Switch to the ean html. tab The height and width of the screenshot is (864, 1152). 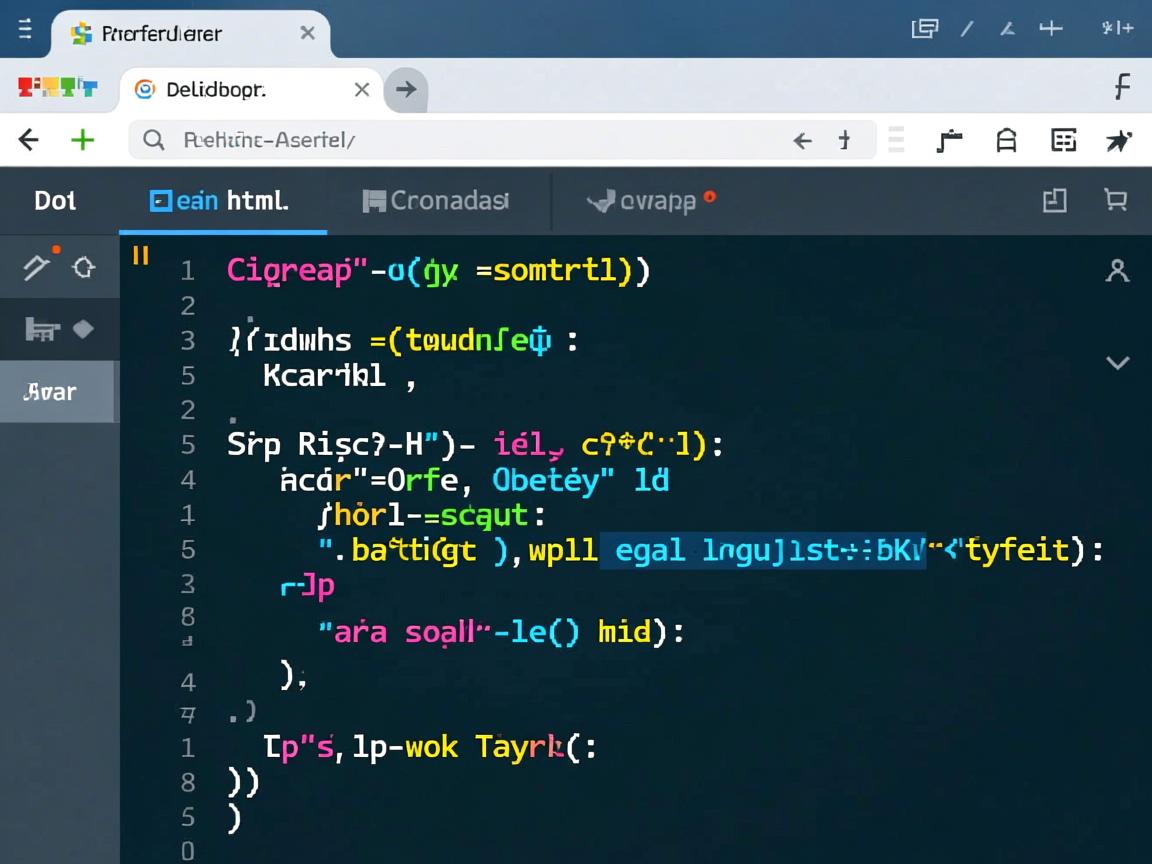[x=220, y=200]
